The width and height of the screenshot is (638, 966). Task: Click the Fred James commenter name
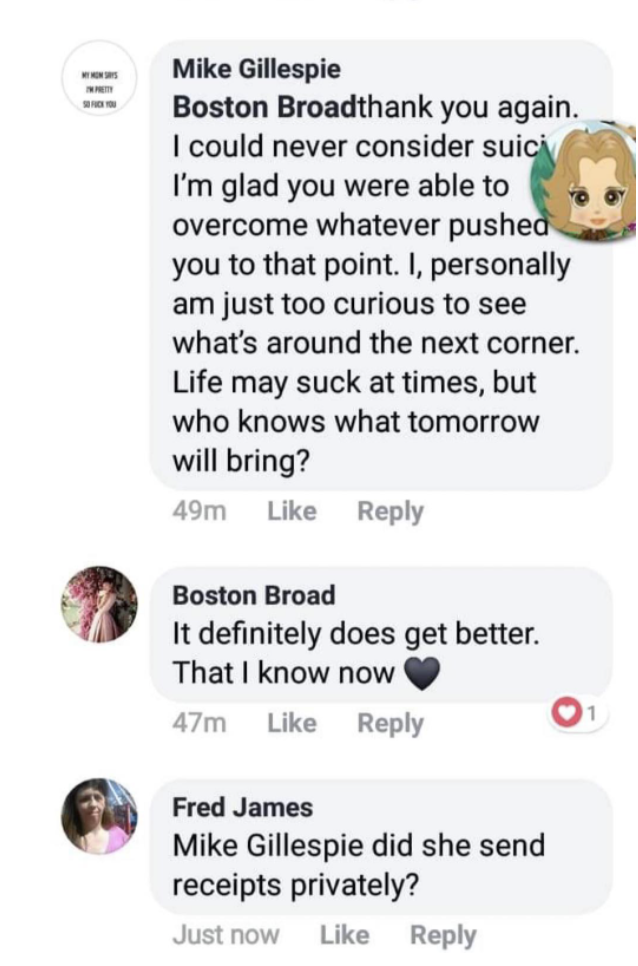pyautogui.click(x=243, y=807)
